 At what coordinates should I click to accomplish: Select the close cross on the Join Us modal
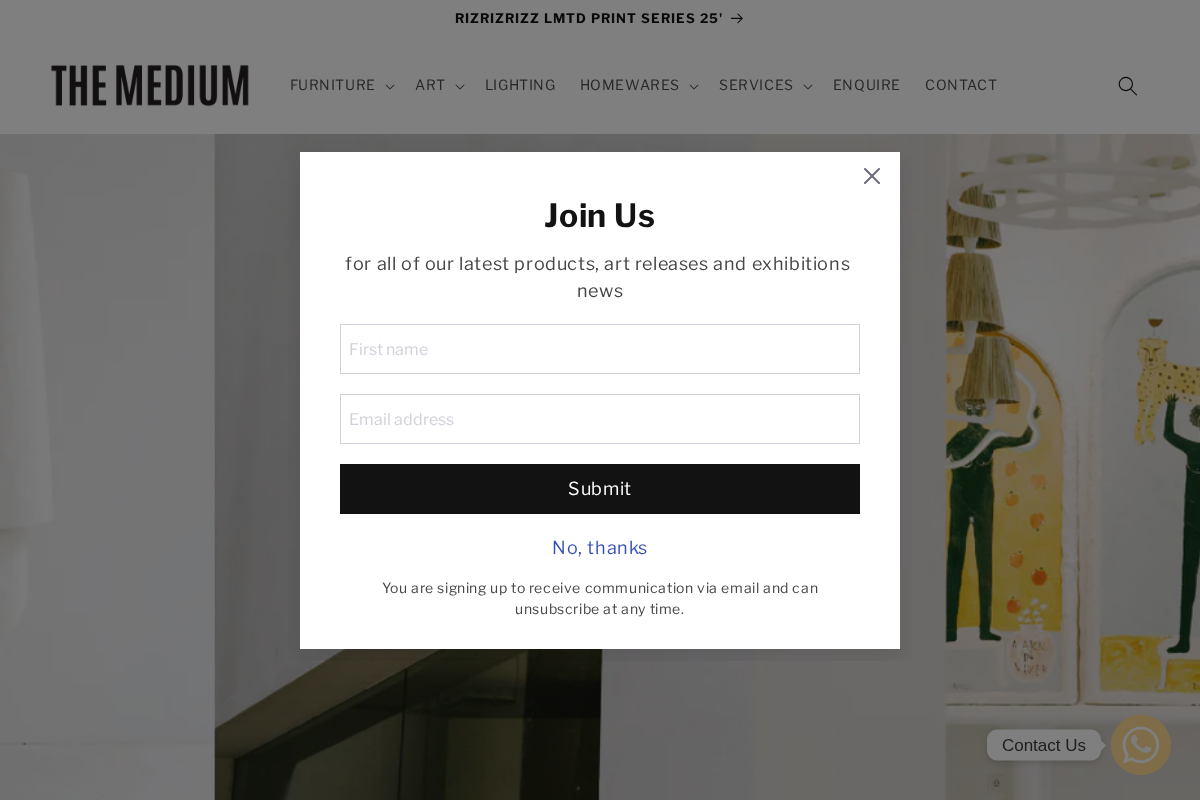click(x=871, y=176)
